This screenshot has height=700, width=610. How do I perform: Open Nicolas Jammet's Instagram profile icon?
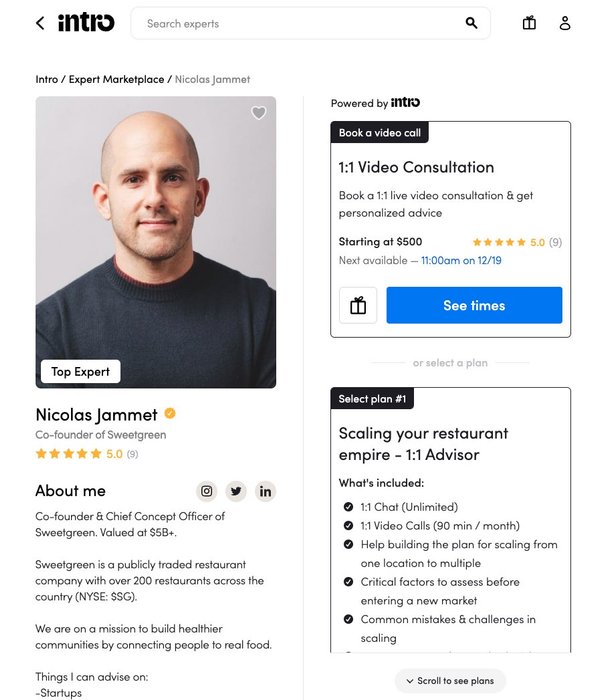point(206,491)
